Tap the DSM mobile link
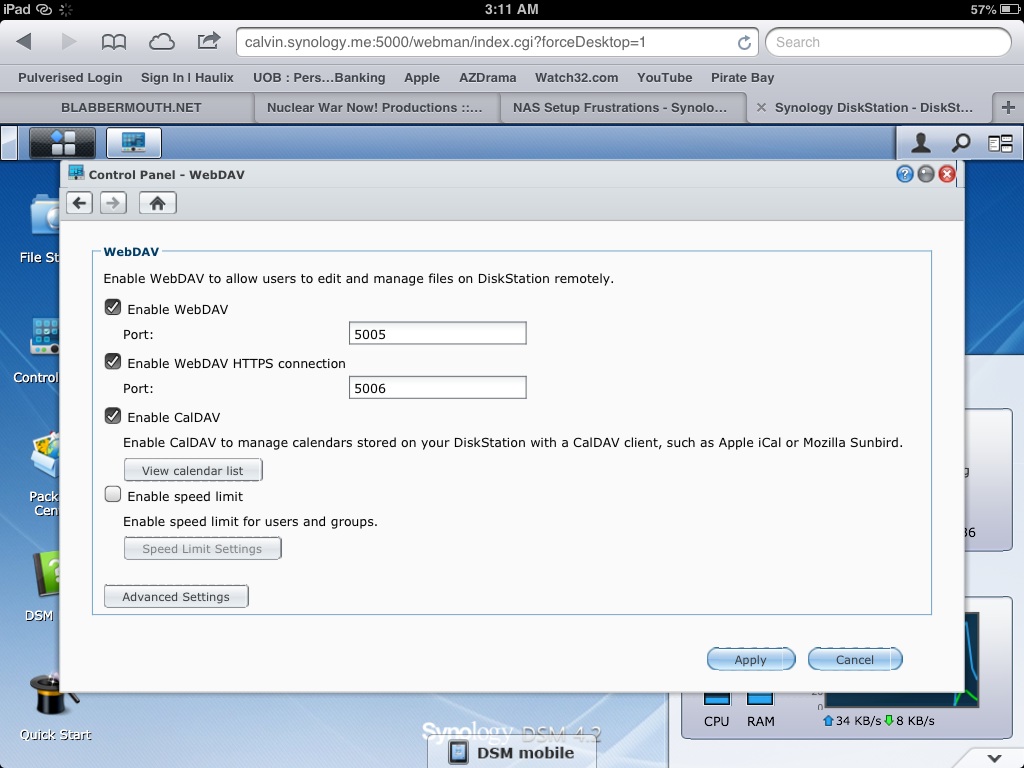This screenshot has width=1024, height=768. 511,752
